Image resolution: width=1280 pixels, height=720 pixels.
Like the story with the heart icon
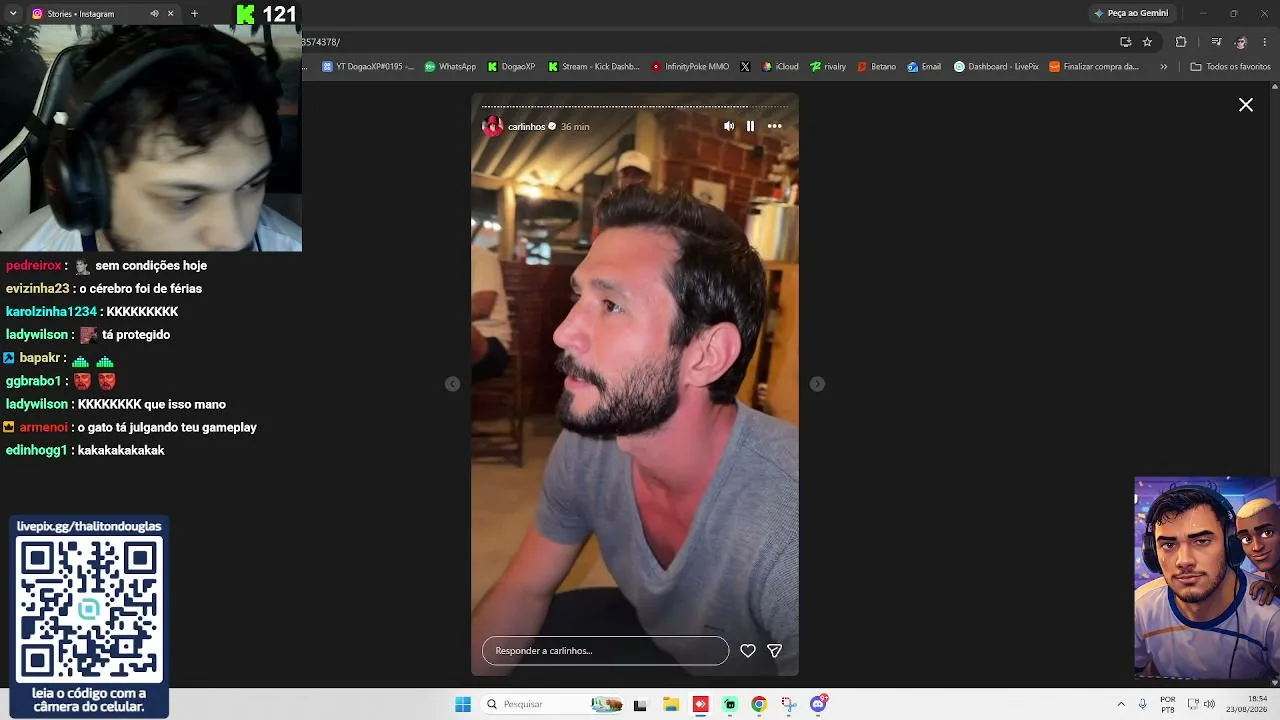(747, 651)
